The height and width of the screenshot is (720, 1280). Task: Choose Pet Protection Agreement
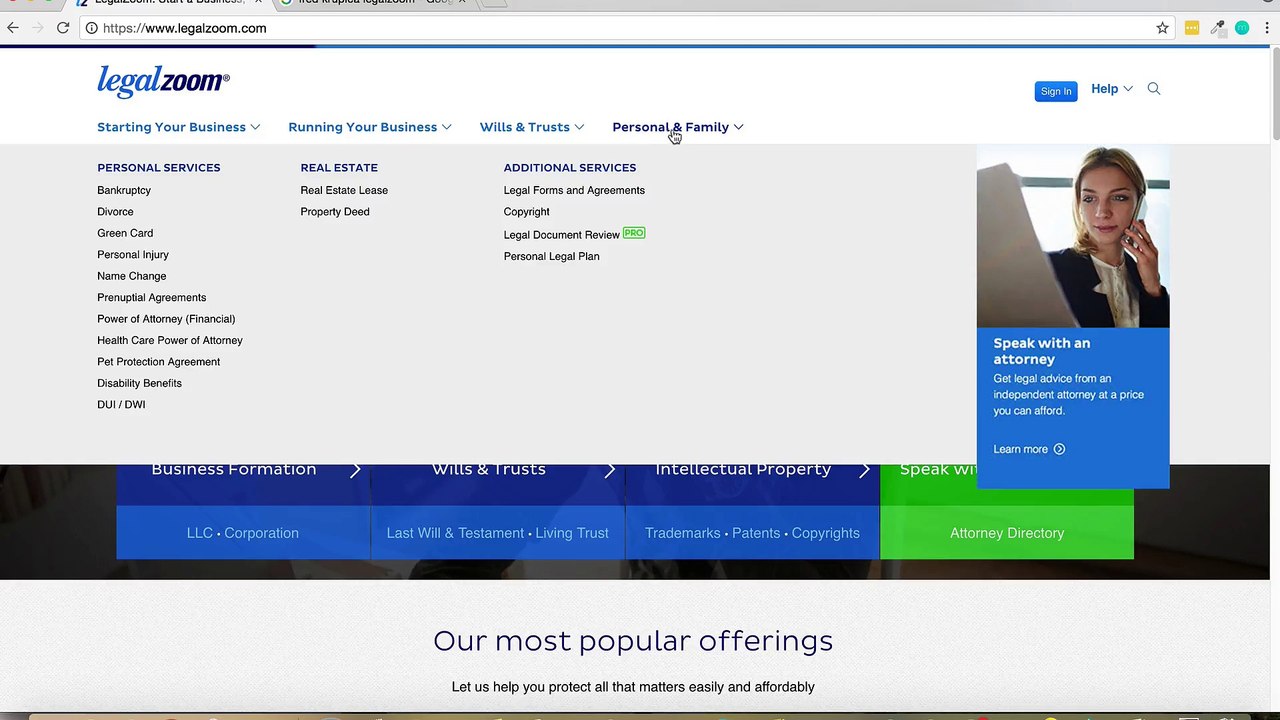pos(159,362)
